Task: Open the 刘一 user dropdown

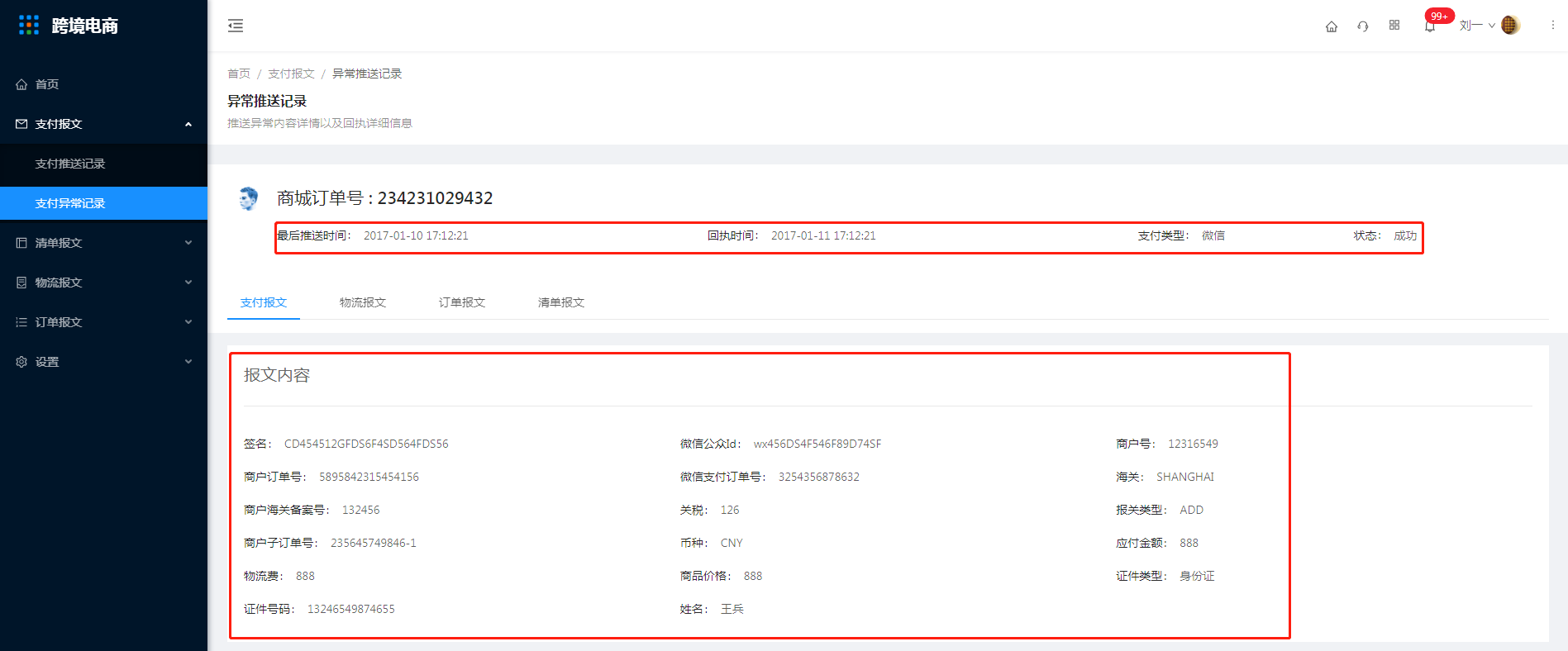Action: tap(1477, 26)
